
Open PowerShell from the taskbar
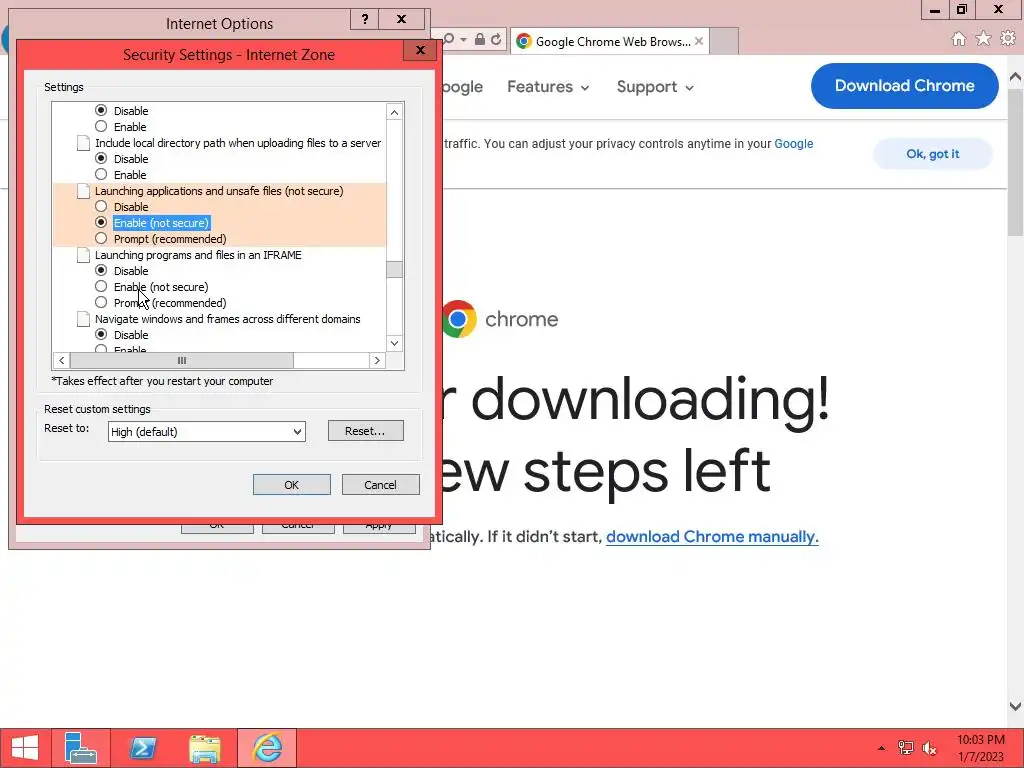coord(142,748)
